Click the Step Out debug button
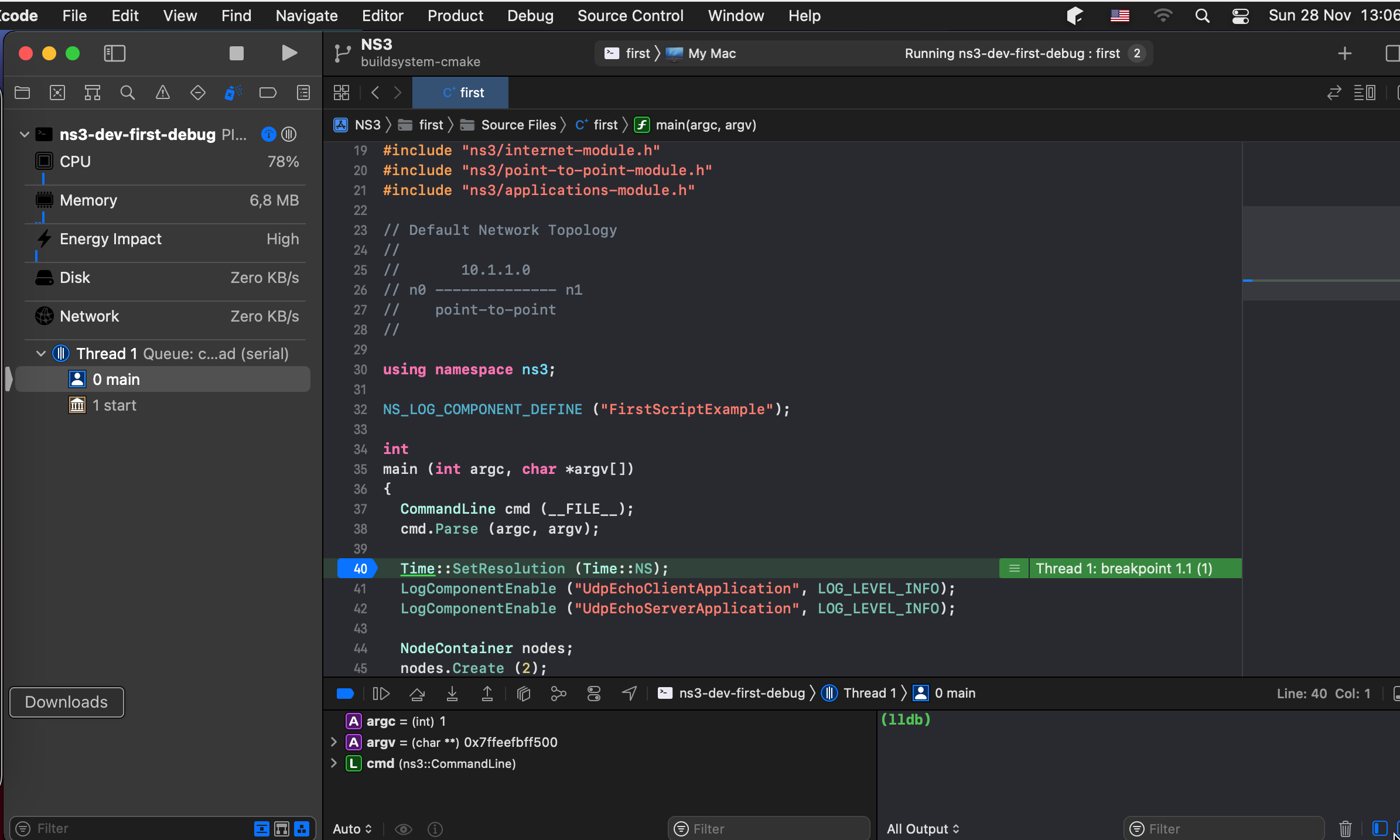 point(487,694)
